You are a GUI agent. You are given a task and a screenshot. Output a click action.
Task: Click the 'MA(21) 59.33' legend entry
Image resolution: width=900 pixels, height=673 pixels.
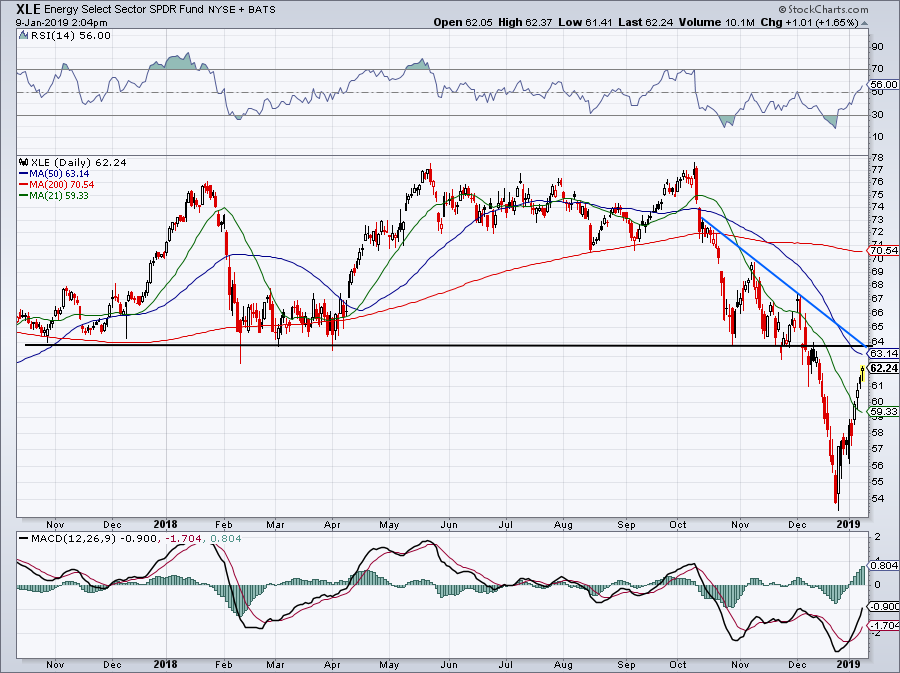tap(55, 195)
